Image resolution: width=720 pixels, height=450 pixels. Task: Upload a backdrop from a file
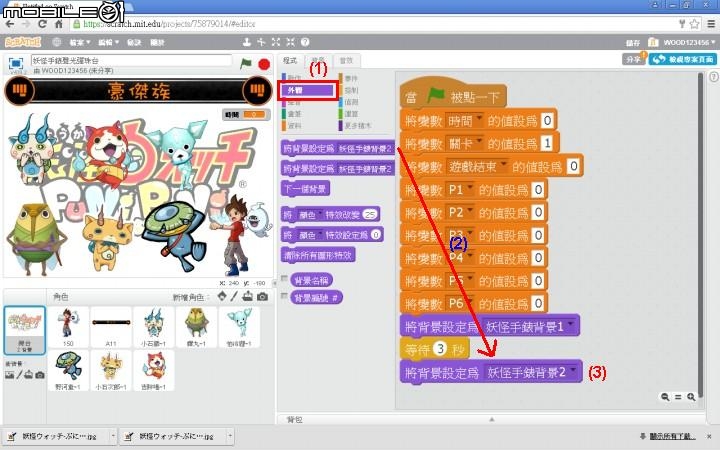click(x=28, y=375)
